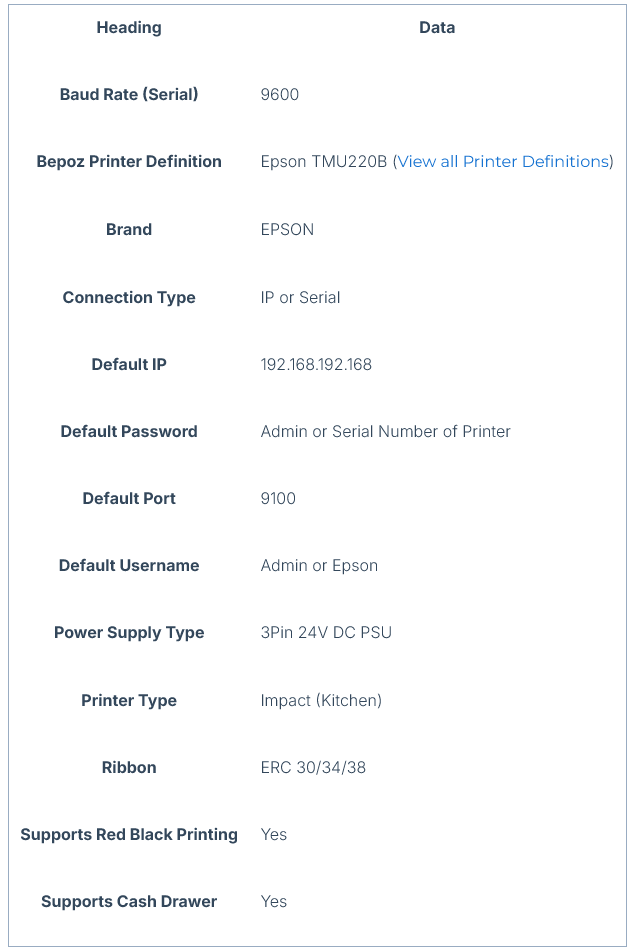This screenshot has width=637, height=947.
Task: Click the 192.168.192.168 default IP value
Action: (x=316, y=364)
